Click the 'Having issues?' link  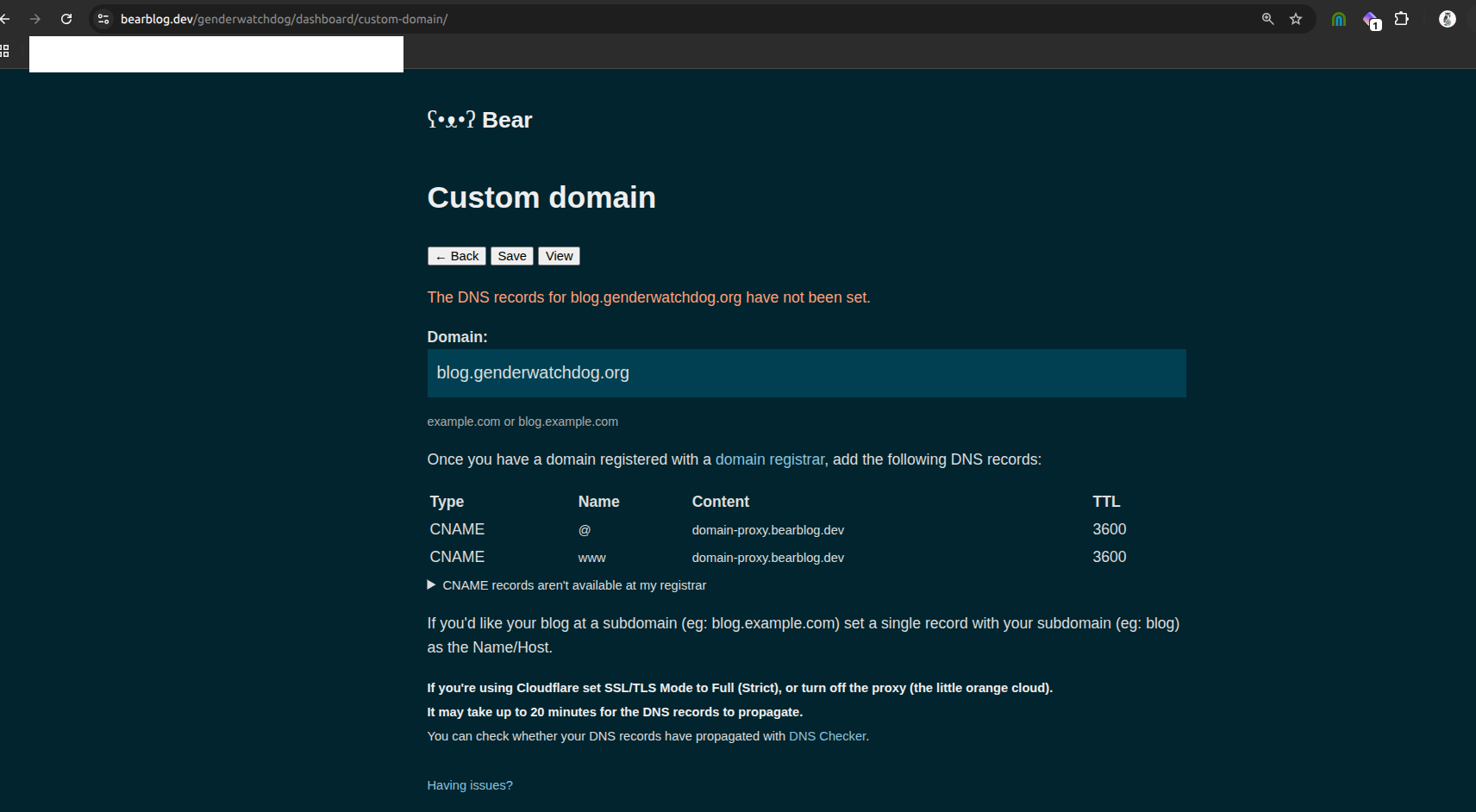469,784
